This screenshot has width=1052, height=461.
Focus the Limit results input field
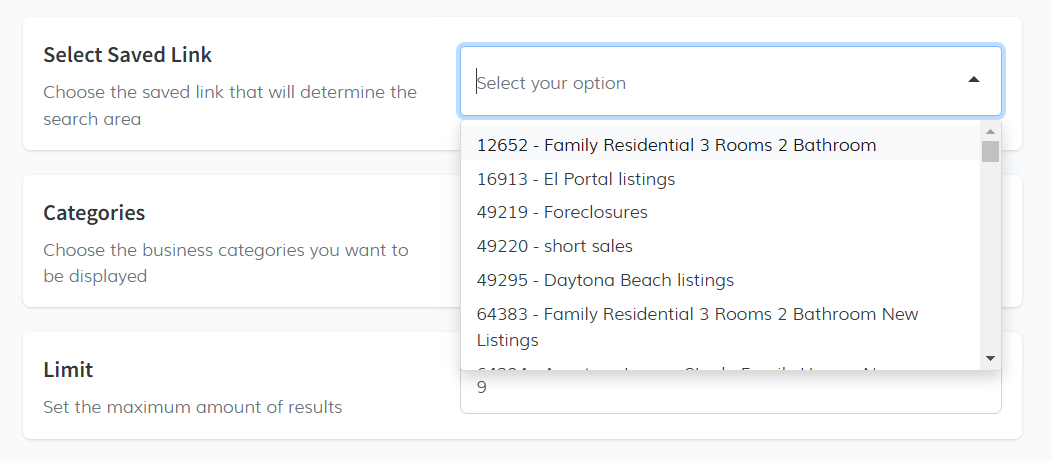point(730,393)
